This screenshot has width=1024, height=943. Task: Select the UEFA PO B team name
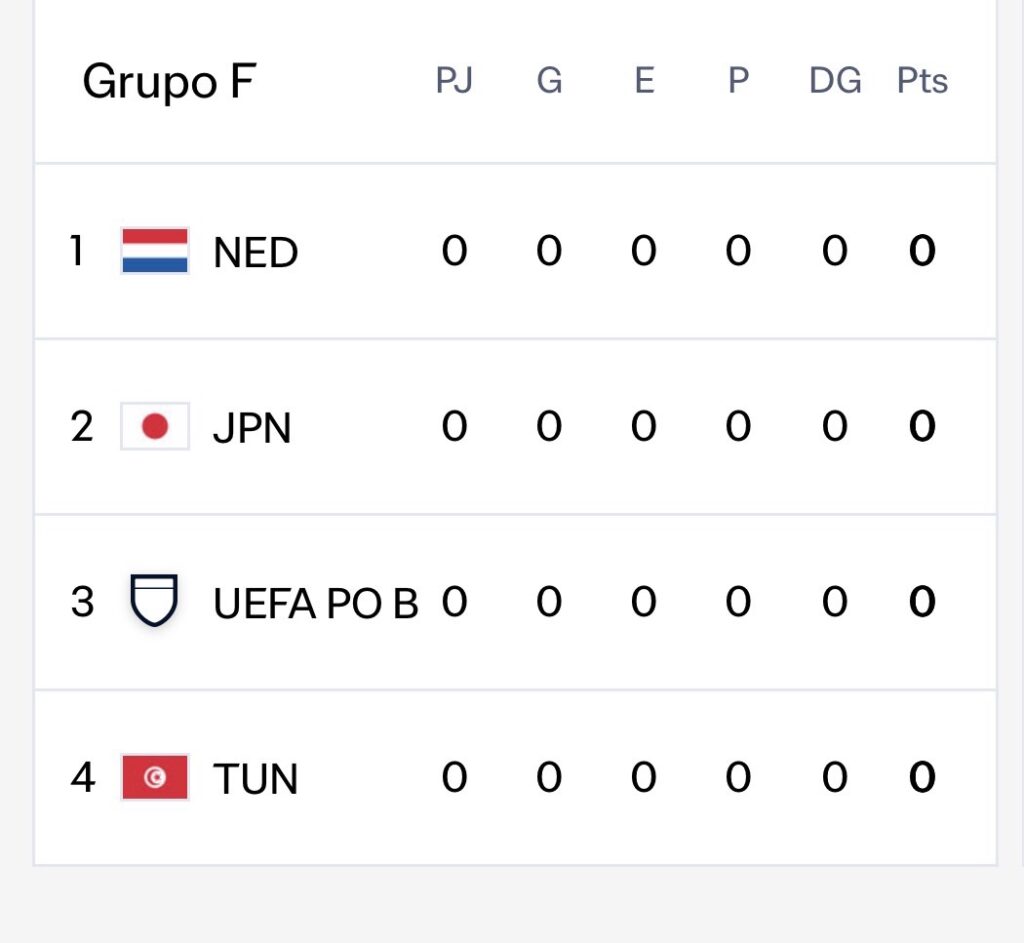pos(316,603)
